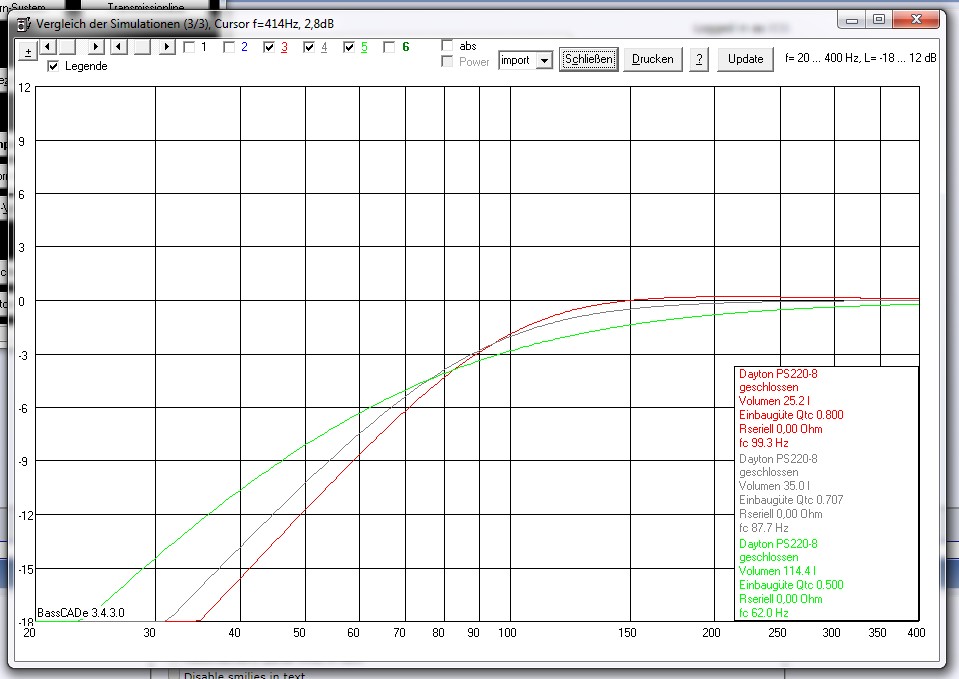Viewport: 959px width, 679px height.
Task: Click the ± zoom toggle button
Action: [x=28, y=51]
